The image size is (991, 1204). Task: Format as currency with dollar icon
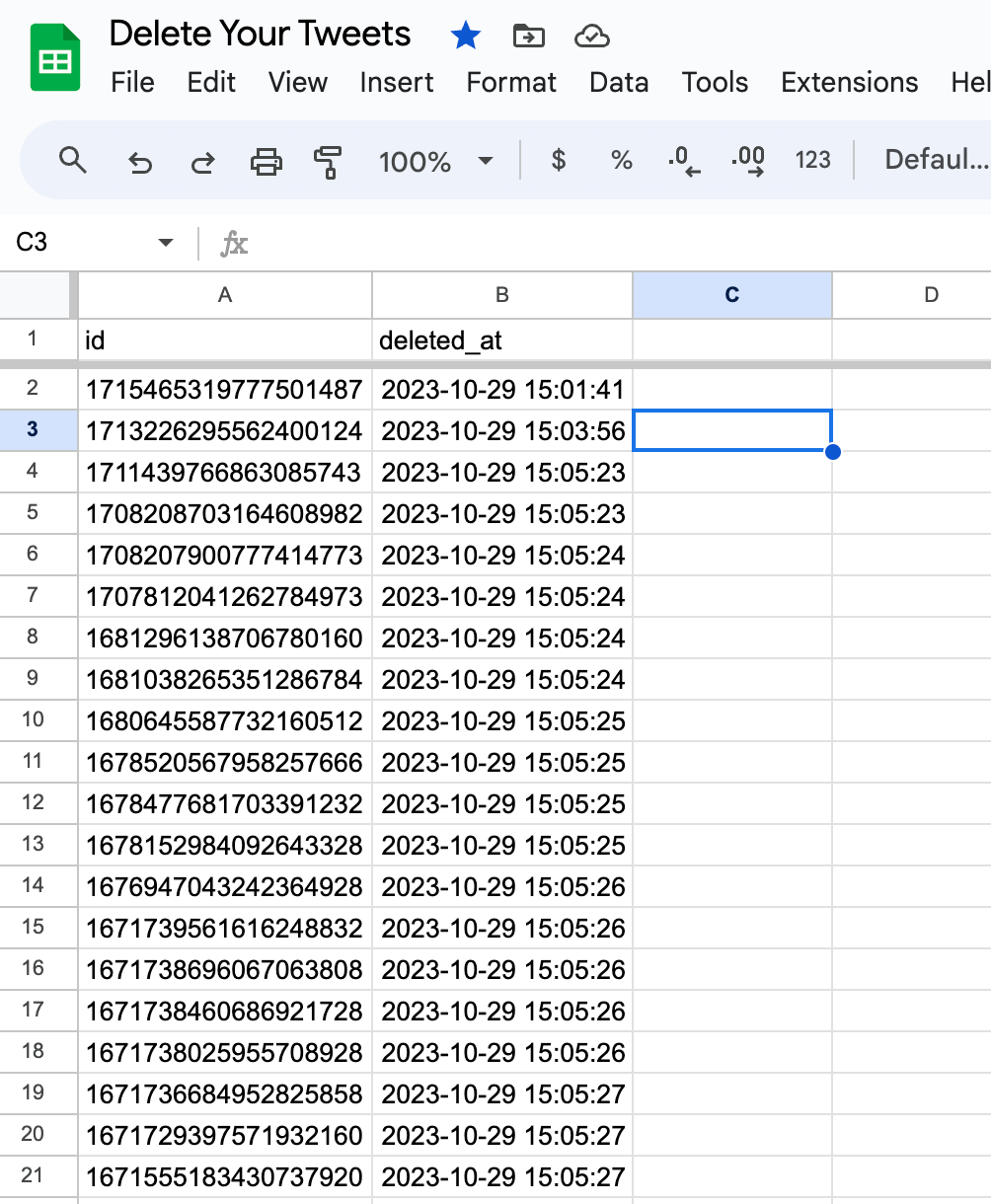(559, 160)
